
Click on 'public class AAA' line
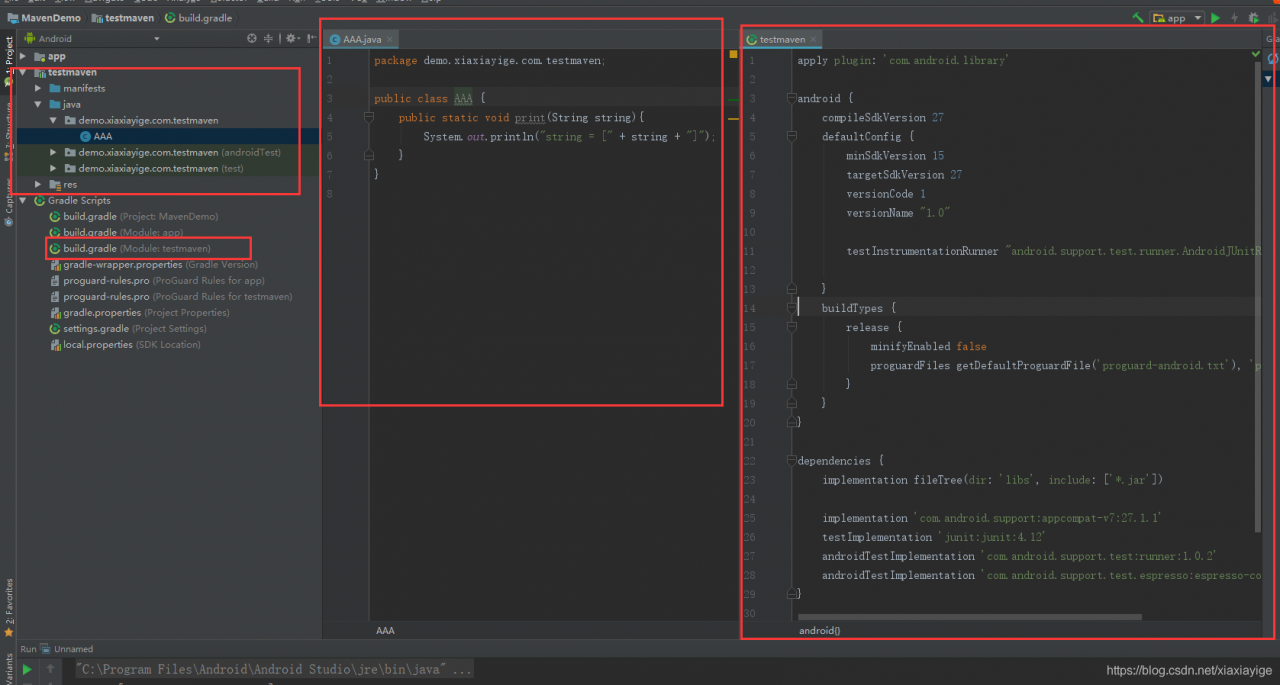tap(429, 98)
